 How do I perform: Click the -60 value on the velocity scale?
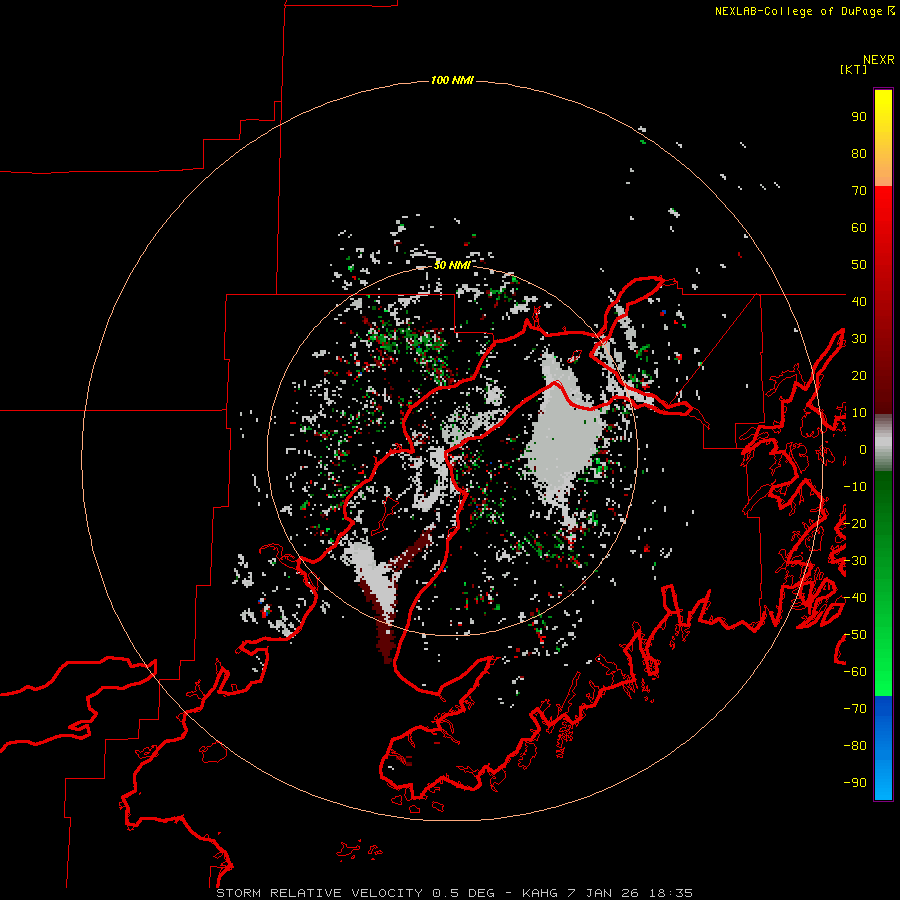[855, 672]
